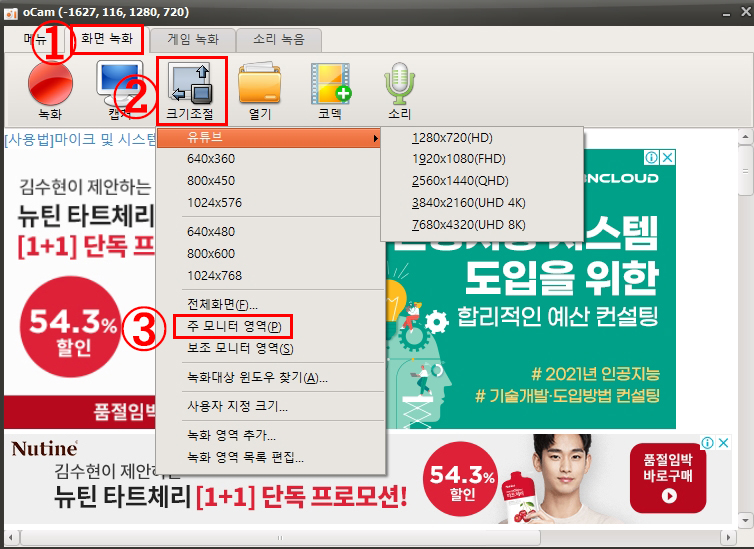This screenshot has height=549, width=754.
Task: Click the 54.3% 할인 badge in bottom banner
Action: pos(462,479)
